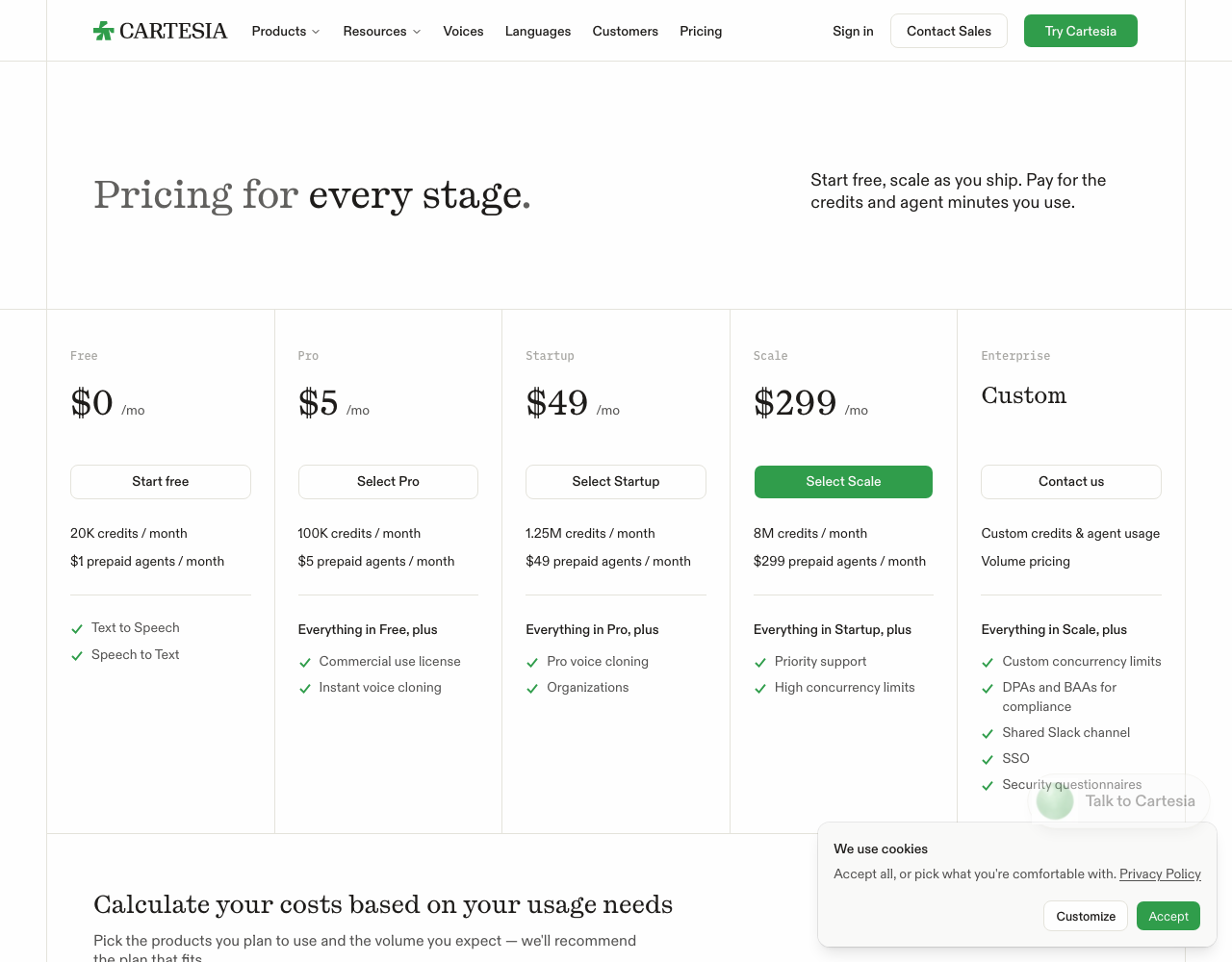Click checkmark beside Instant voice cloning
This screenshot has width=1232, height=962.
tap(305, 689)
